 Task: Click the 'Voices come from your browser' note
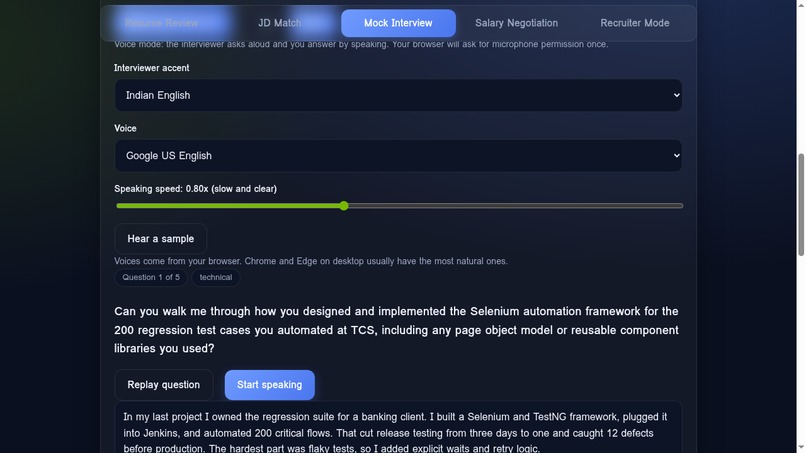click(310, 261)
